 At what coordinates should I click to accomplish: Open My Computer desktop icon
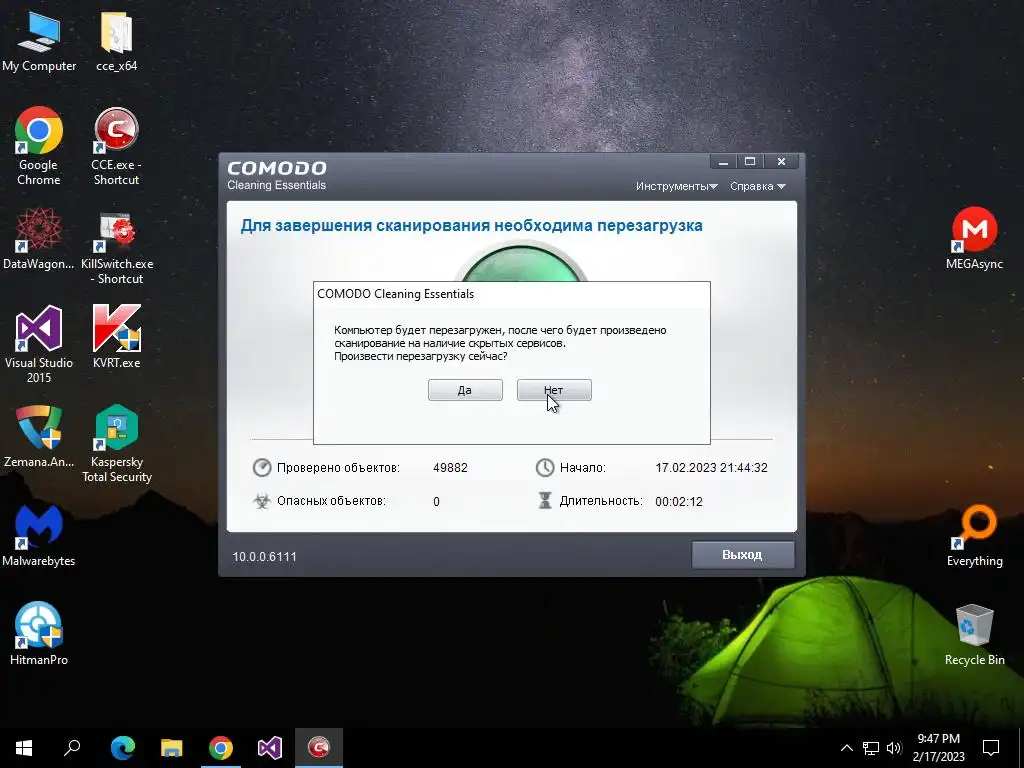[39, 40]
